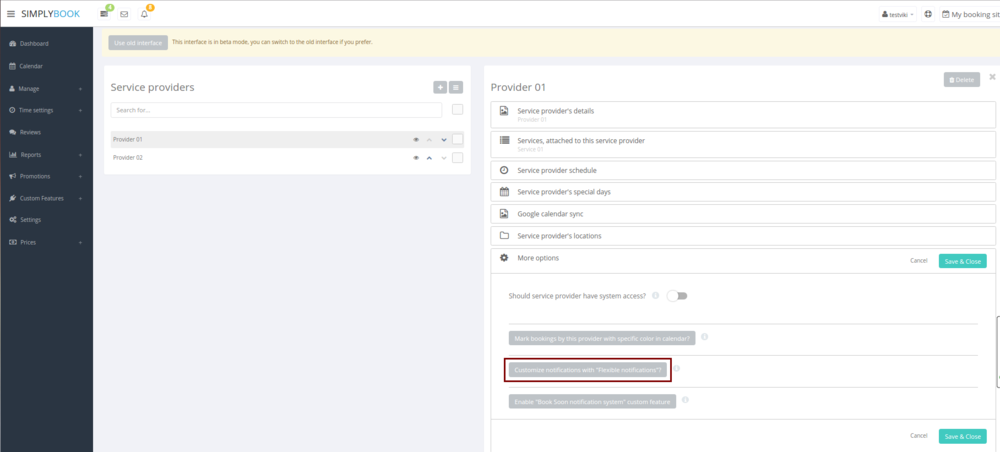Tick the checkbox for Provider 02
The height and width of the screenshot is (452, 1000).
[457, 158]
